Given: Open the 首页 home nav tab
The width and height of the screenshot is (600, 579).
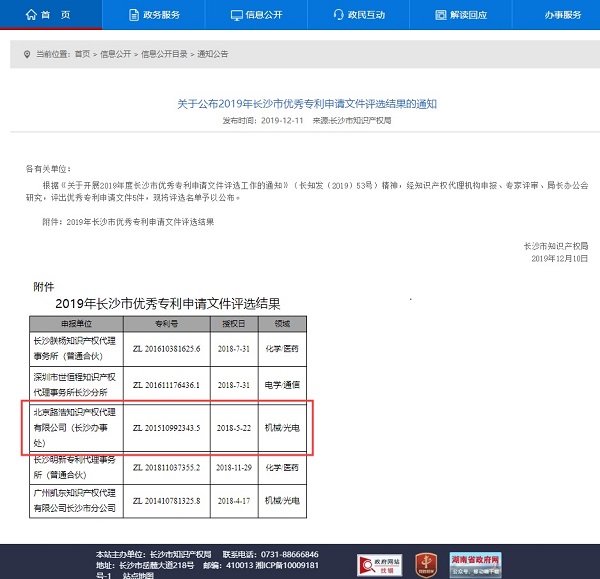Looking at the screenshot, I should tap(51, 15).
